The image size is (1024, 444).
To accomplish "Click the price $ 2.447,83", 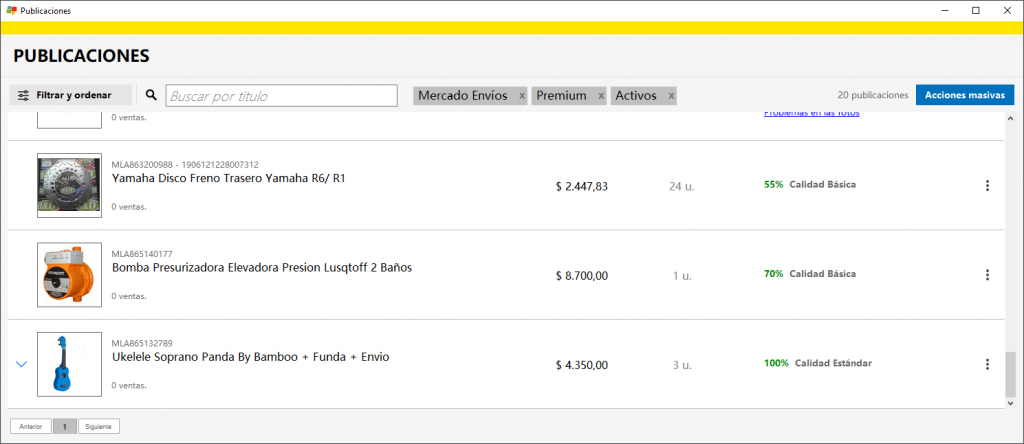I will coord(582,187).
